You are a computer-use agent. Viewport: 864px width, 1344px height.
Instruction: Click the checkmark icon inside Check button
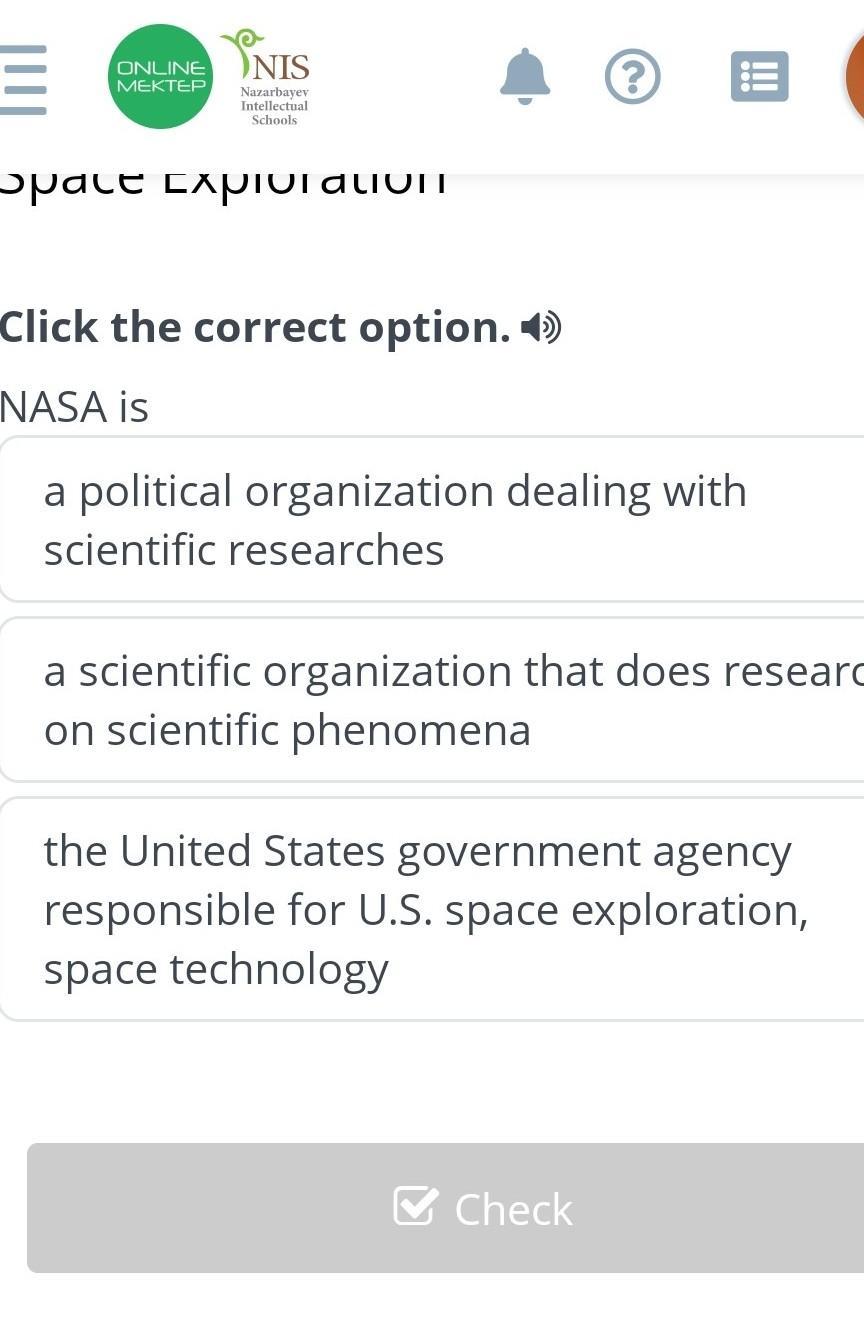(x=415, y=1206)
